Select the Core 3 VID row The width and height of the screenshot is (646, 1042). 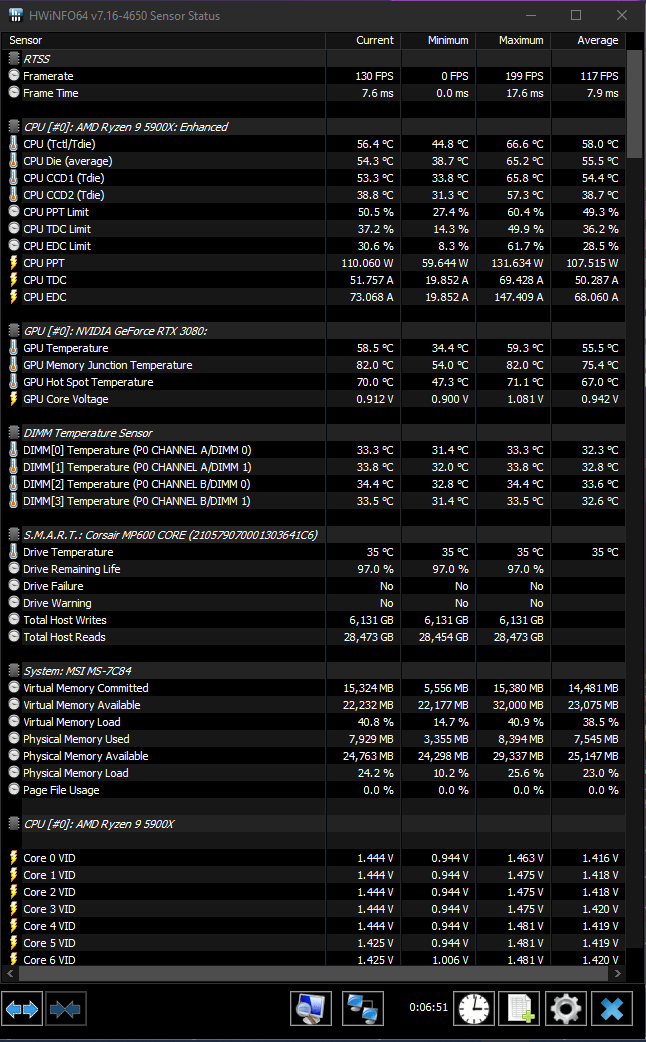click(x=314, y=908)
